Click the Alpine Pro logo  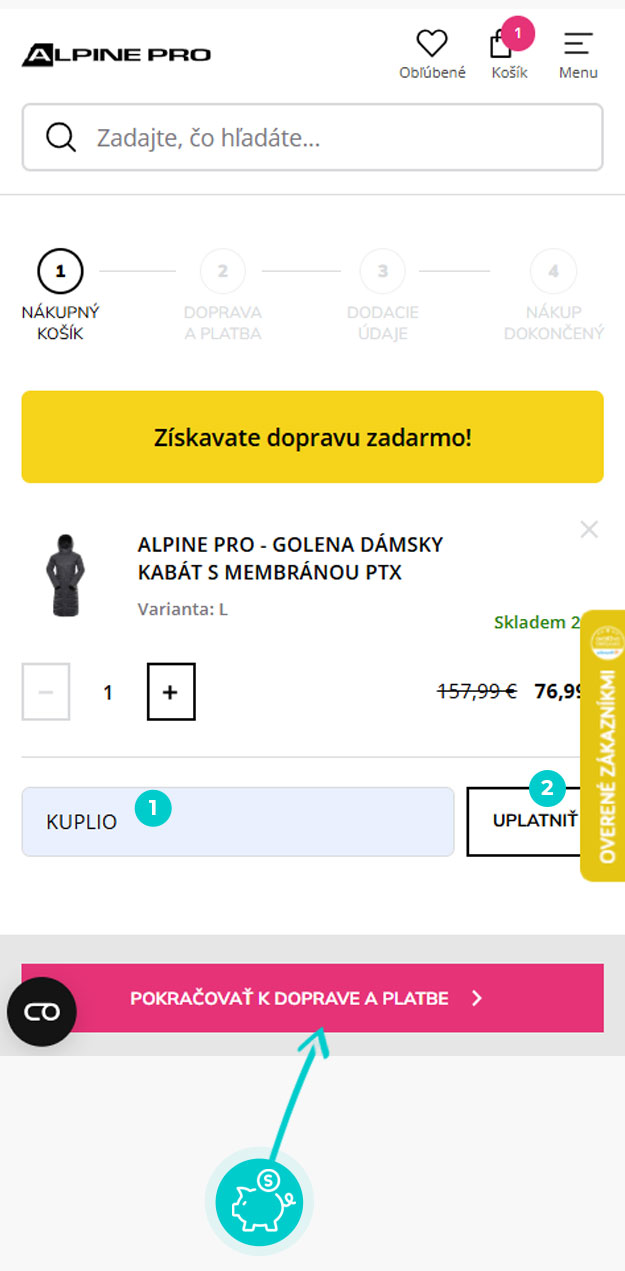point(116,54)
